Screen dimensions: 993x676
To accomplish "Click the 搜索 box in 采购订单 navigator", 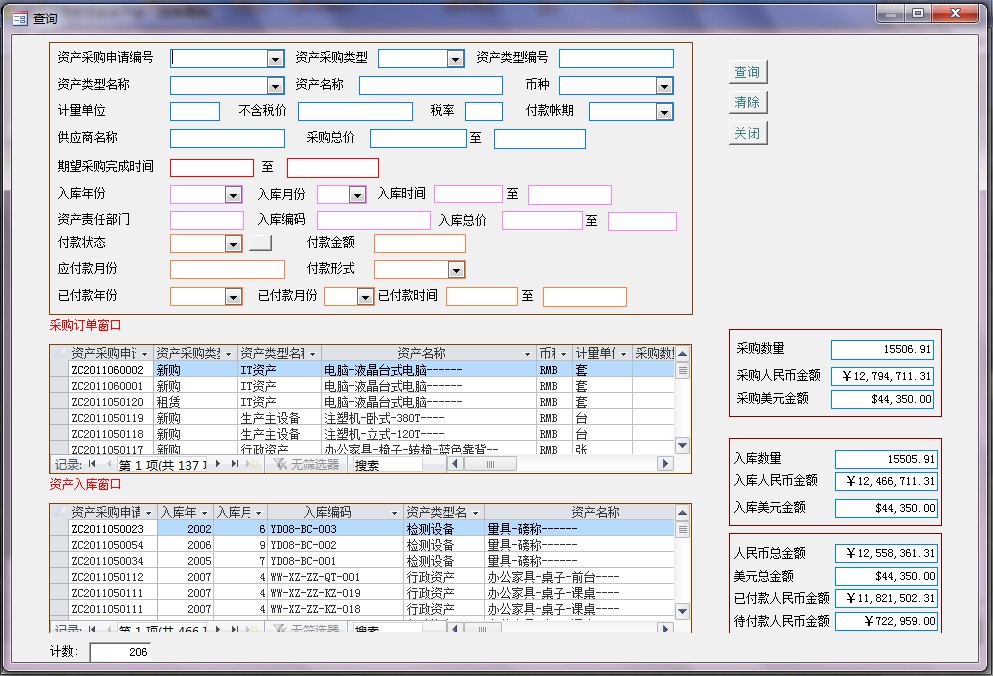I will pos(387,464).
